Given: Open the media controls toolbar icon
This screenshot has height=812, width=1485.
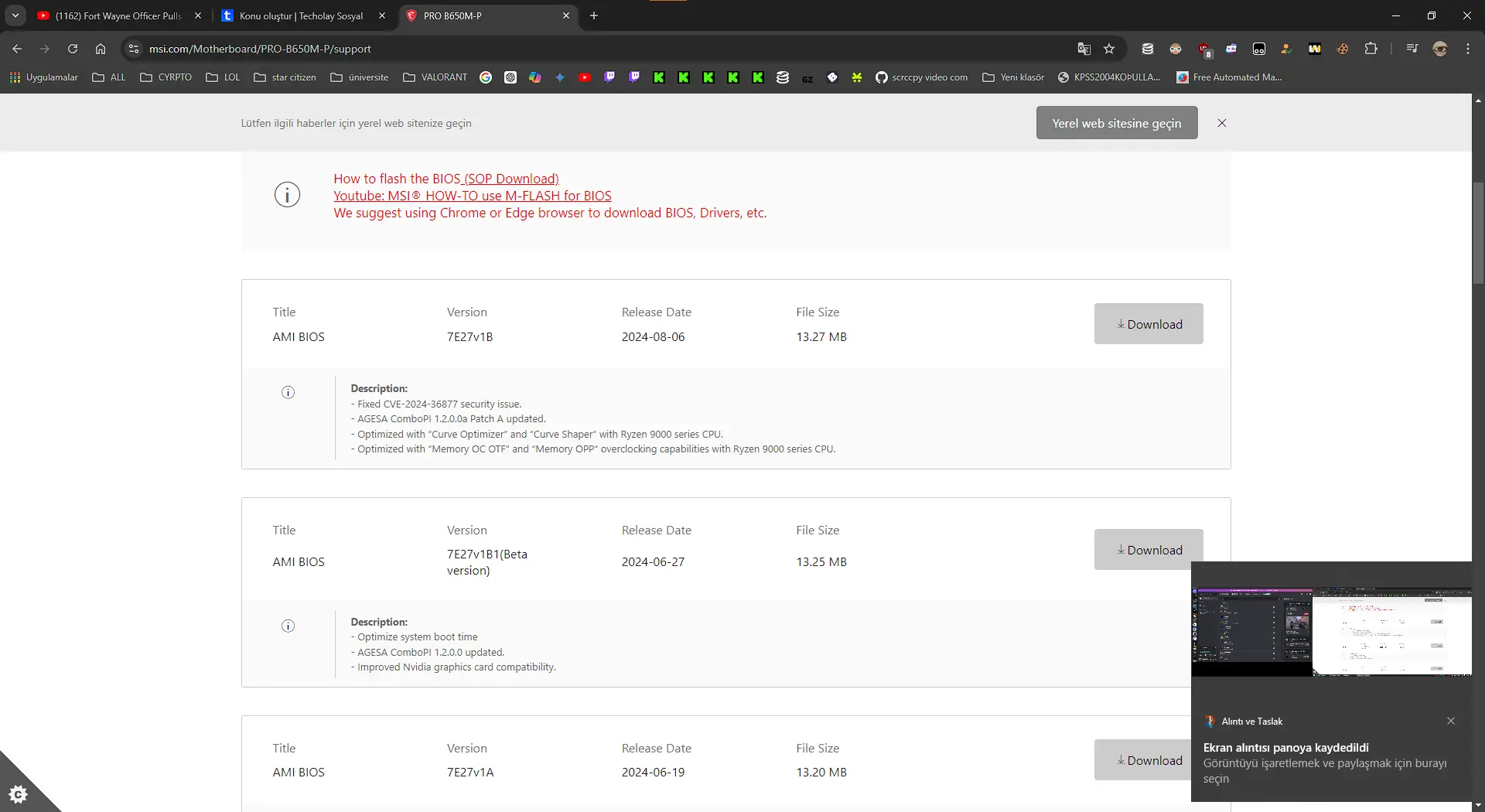Looking at the screenshot, I should [x=1412, y=49].
